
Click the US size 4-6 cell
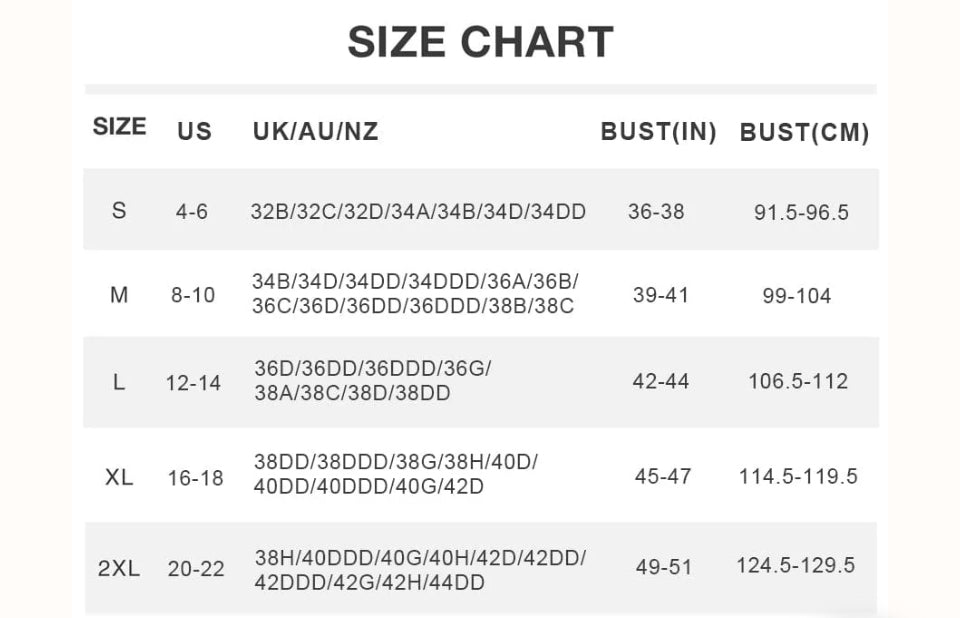192,212
